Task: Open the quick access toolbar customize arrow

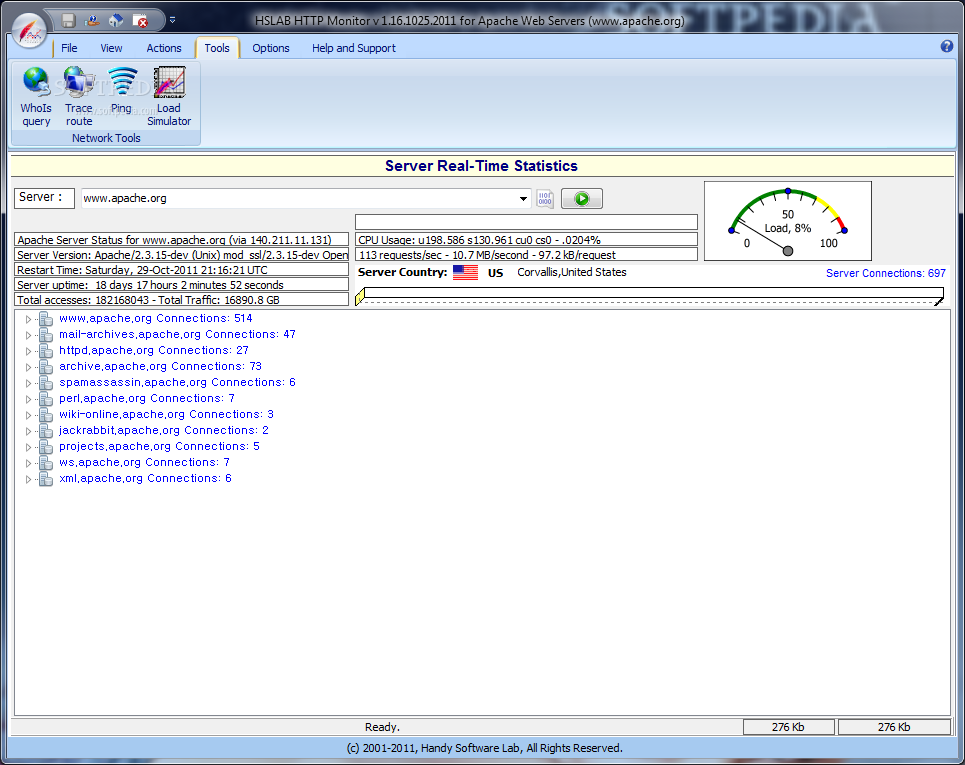Action: click(172, 20)
